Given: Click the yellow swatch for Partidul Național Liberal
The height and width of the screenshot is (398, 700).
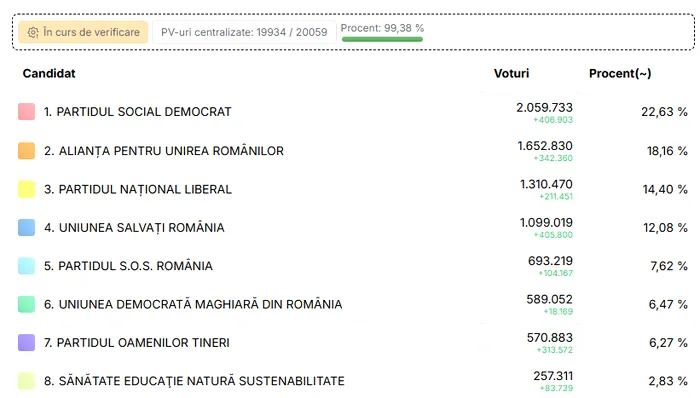Looking at the screenshot, I should (26, 189).
